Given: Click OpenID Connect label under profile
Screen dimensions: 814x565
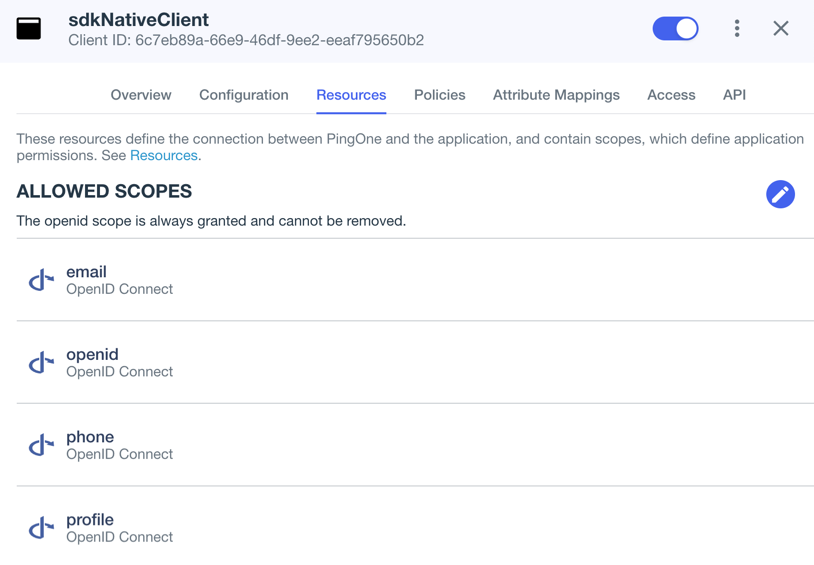Looking at the screenshot, I should 119,537.
